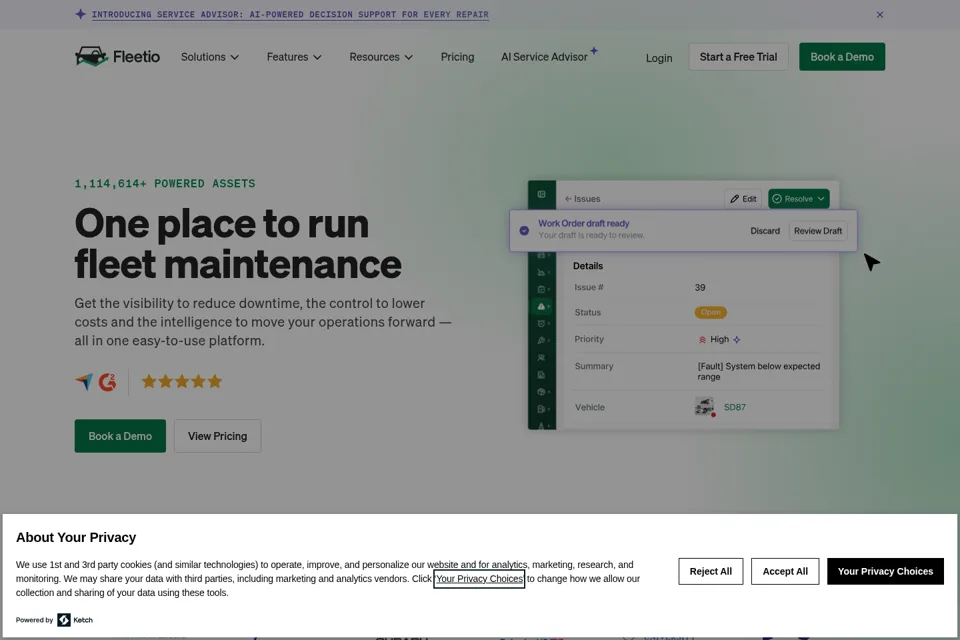Click the sparkle icon in announcement banner
960x640 pixels.
80,13
